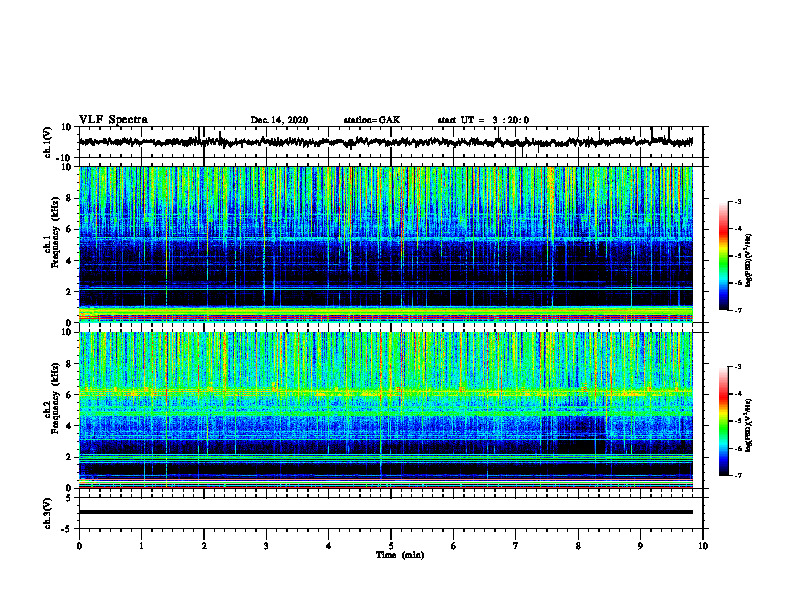Click the "ch.3(V)" axis label

[48, 513]
